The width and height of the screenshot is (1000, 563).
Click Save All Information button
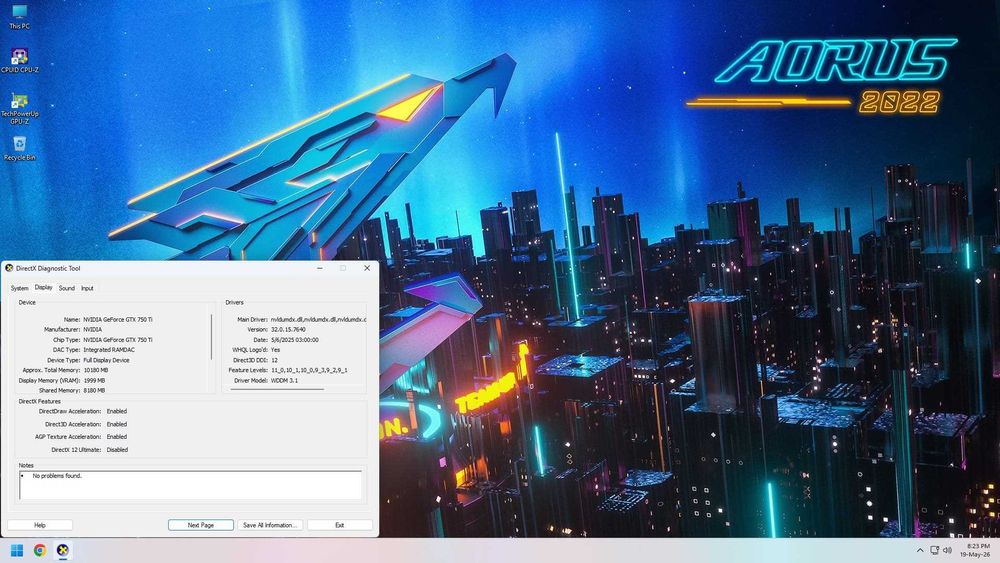(x=270, y=525)
